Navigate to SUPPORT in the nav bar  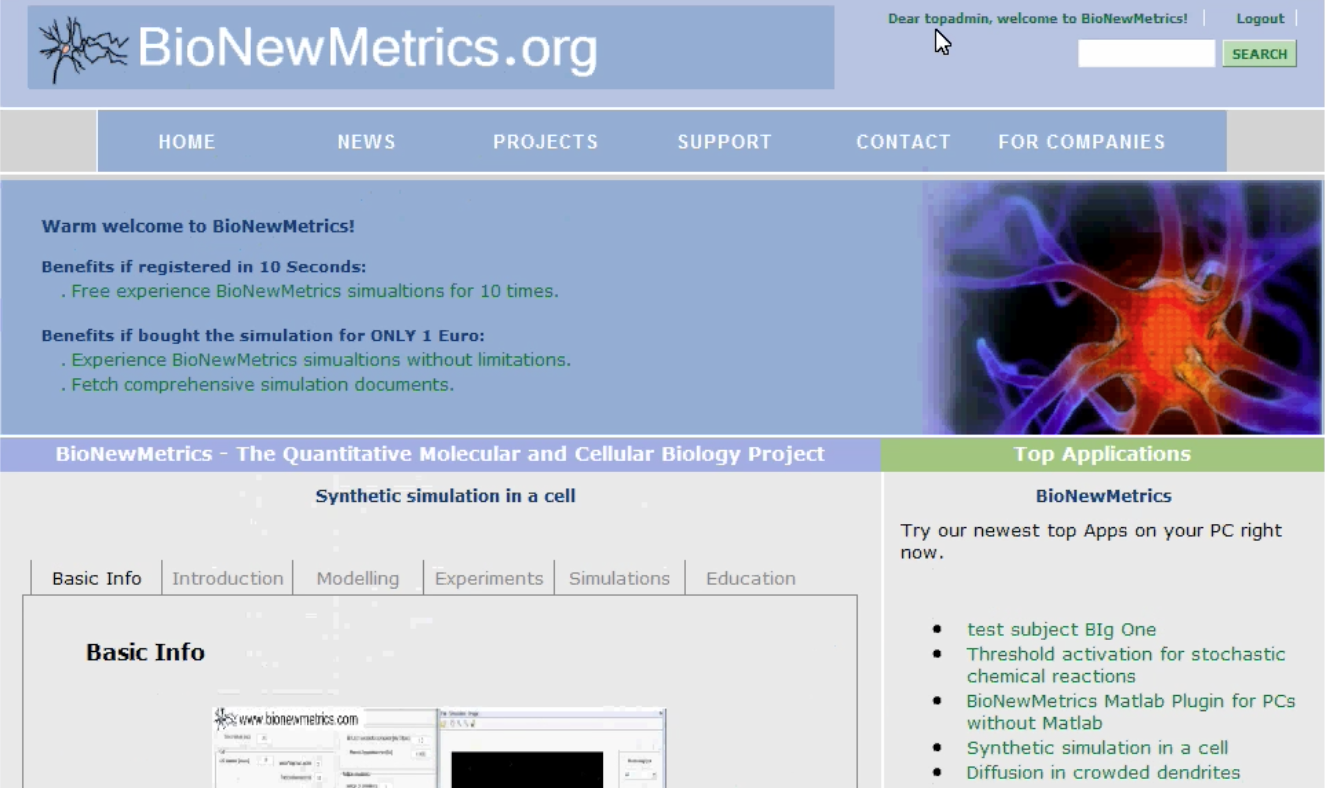[724, 142]
